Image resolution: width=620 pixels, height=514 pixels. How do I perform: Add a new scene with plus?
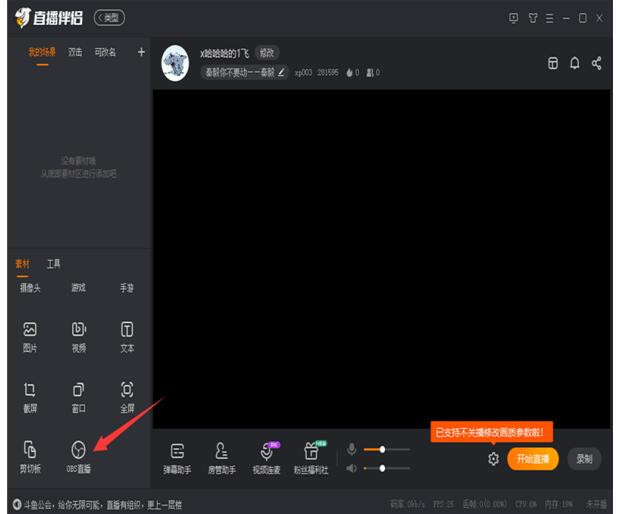[x=141, y=52]
